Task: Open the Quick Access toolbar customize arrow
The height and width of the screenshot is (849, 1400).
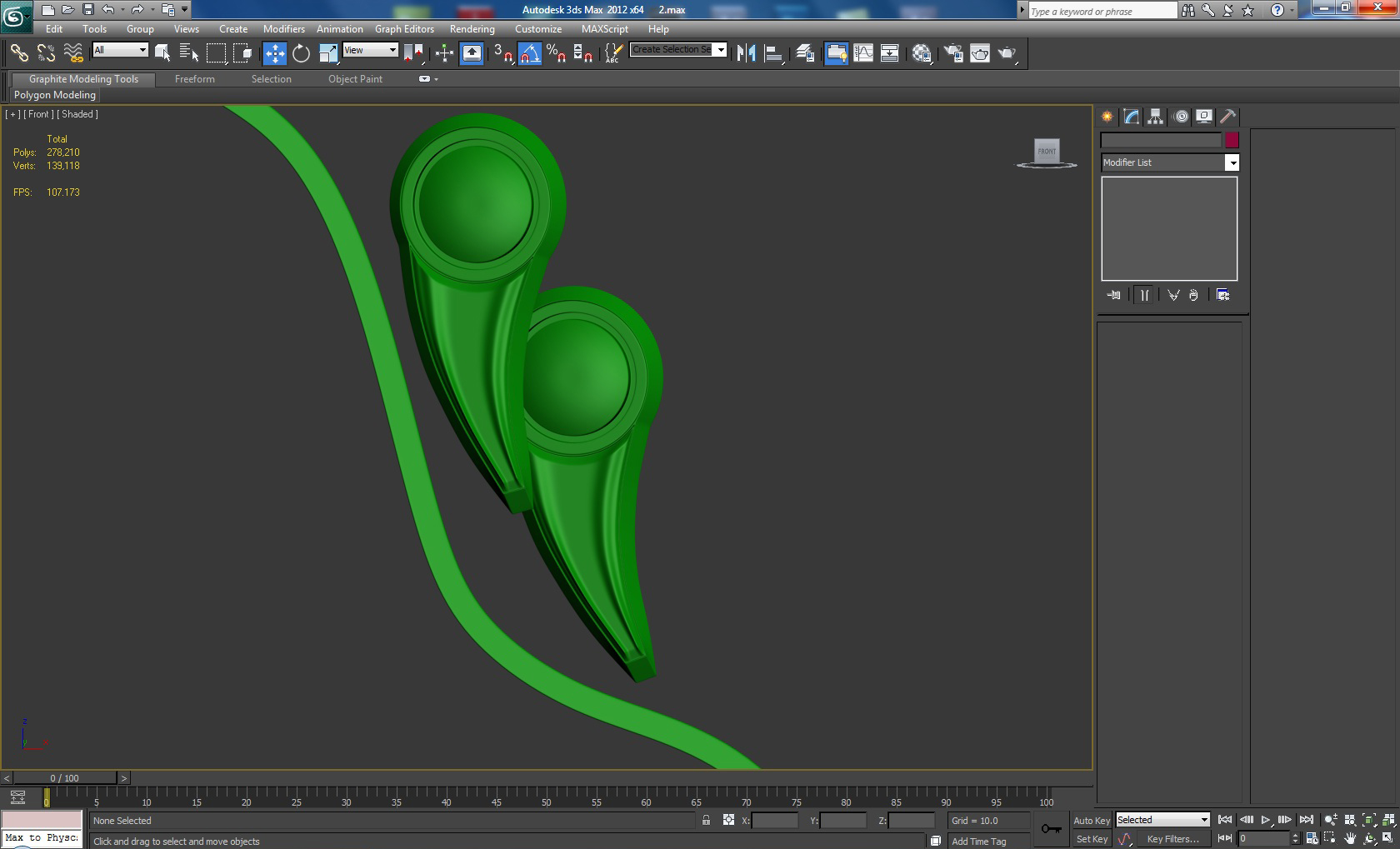Action: coord(185,10)
